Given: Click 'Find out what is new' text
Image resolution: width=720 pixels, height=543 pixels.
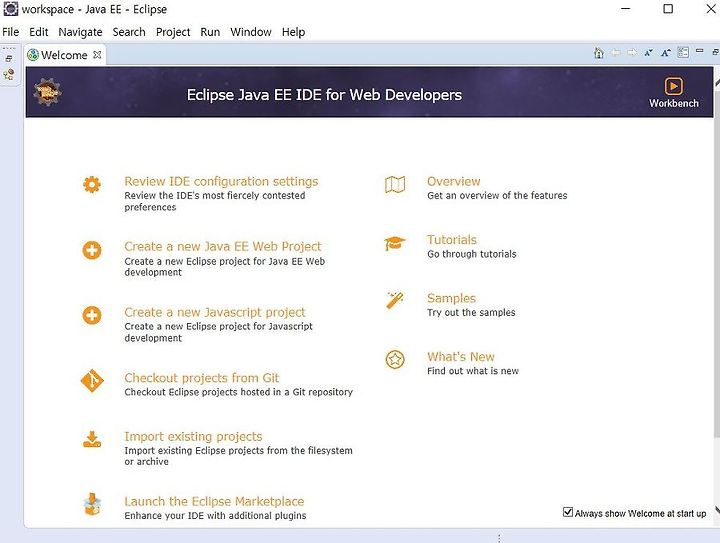Looking at the screenshot, I should tap(472, 371).
